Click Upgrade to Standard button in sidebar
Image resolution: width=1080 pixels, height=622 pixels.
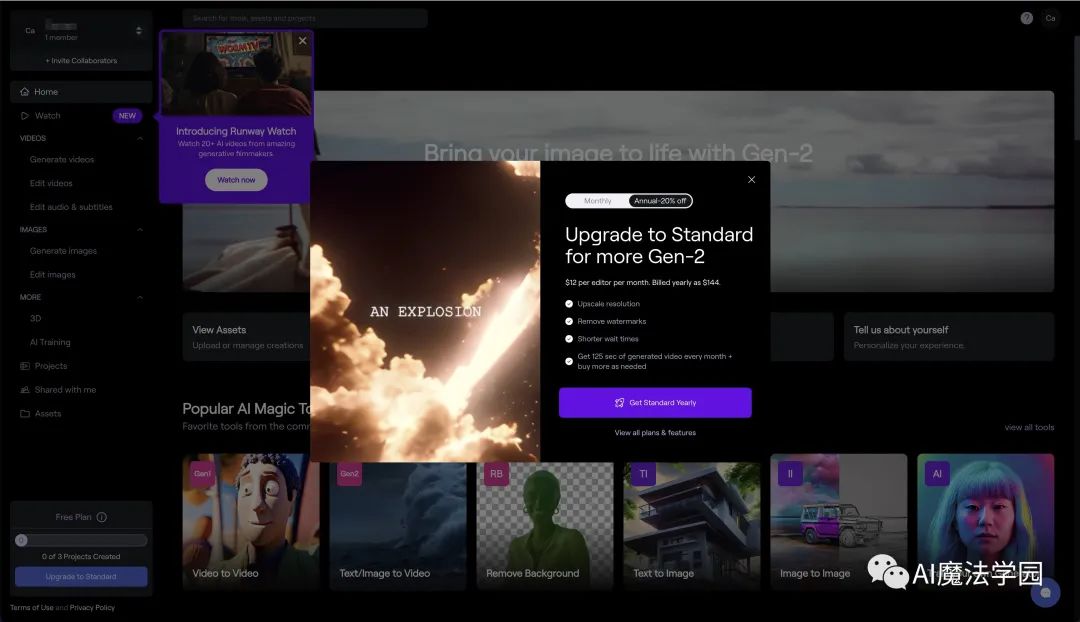pyautogui.click(x=81, y=577)
